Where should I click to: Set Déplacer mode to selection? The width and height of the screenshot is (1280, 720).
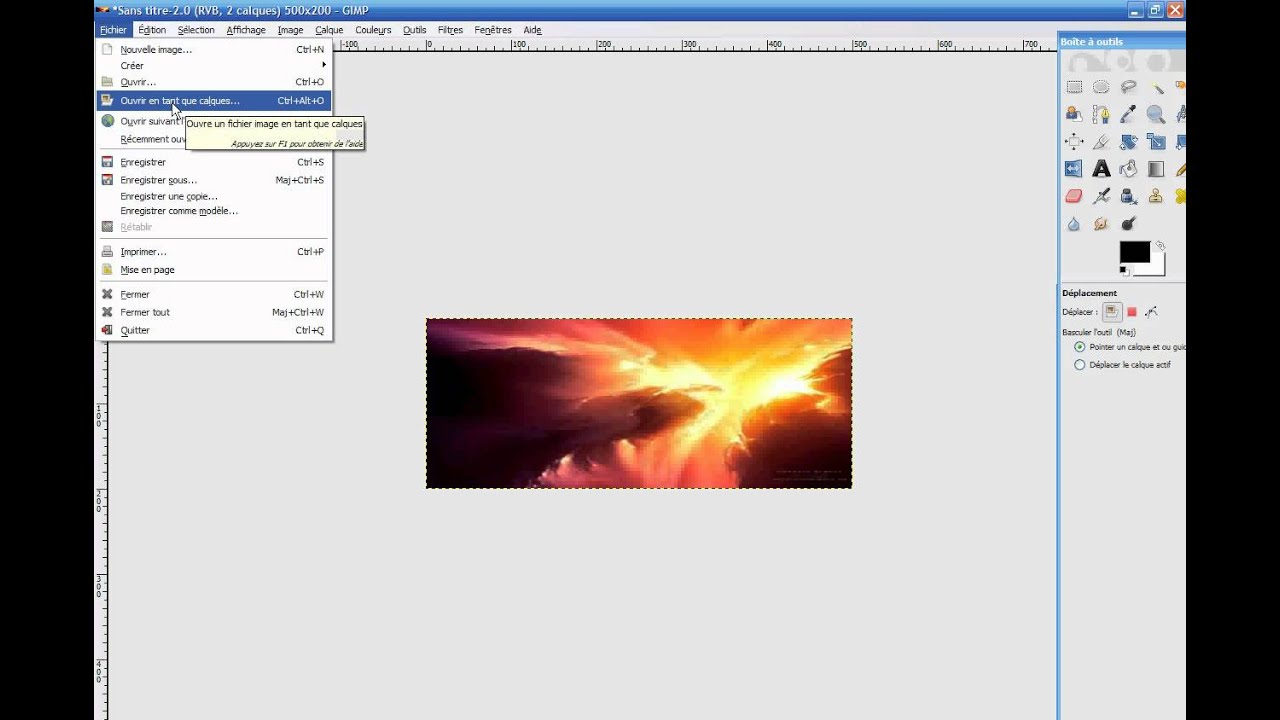click(x=1132, y=312)
